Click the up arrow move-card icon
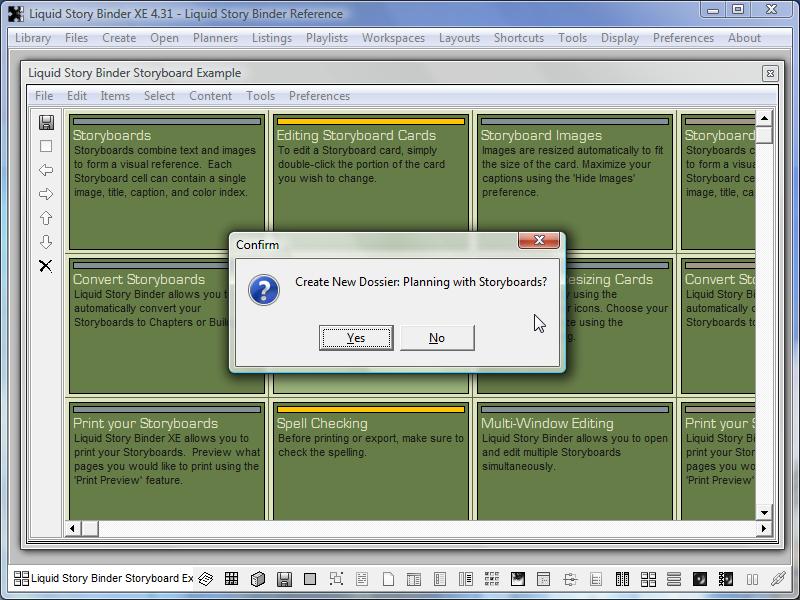This screenshot has width=800, height=600. click(x=46, y=218)
